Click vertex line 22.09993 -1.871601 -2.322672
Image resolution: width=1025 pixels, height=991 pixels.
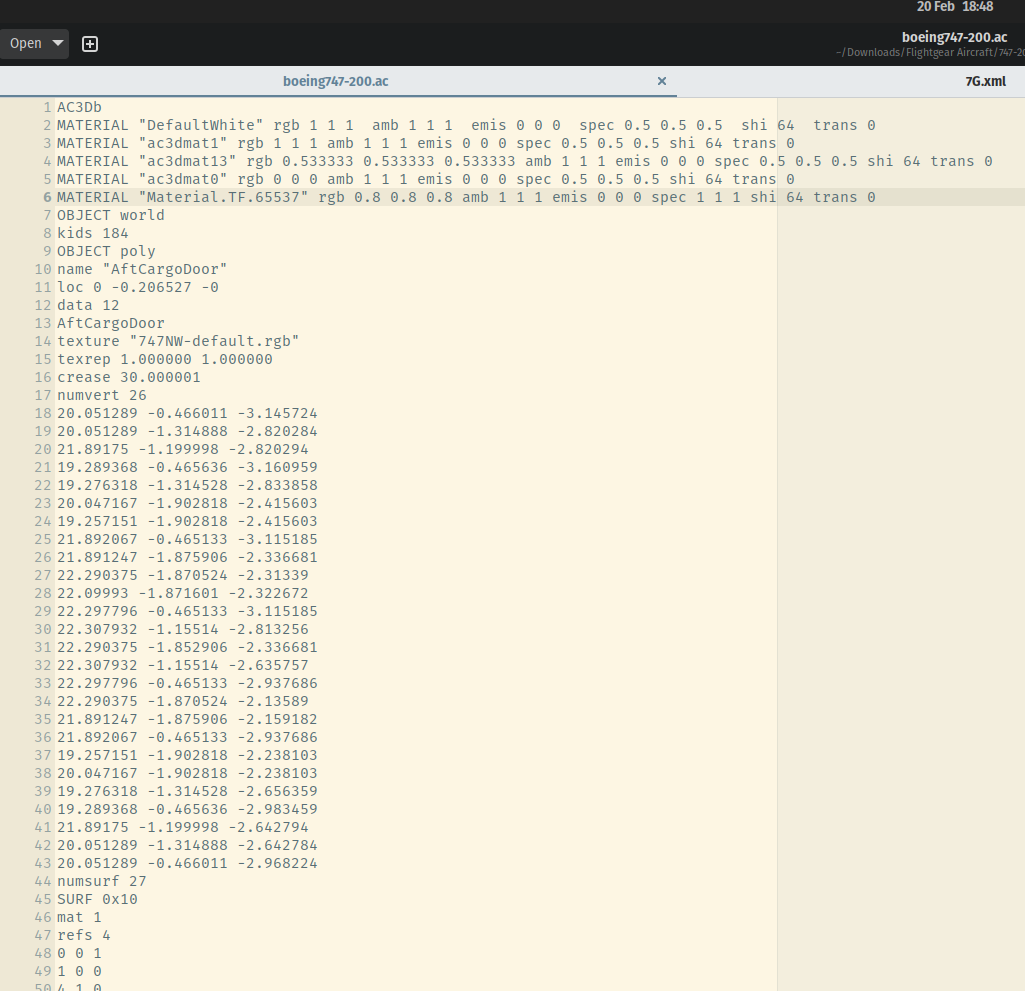182,593
